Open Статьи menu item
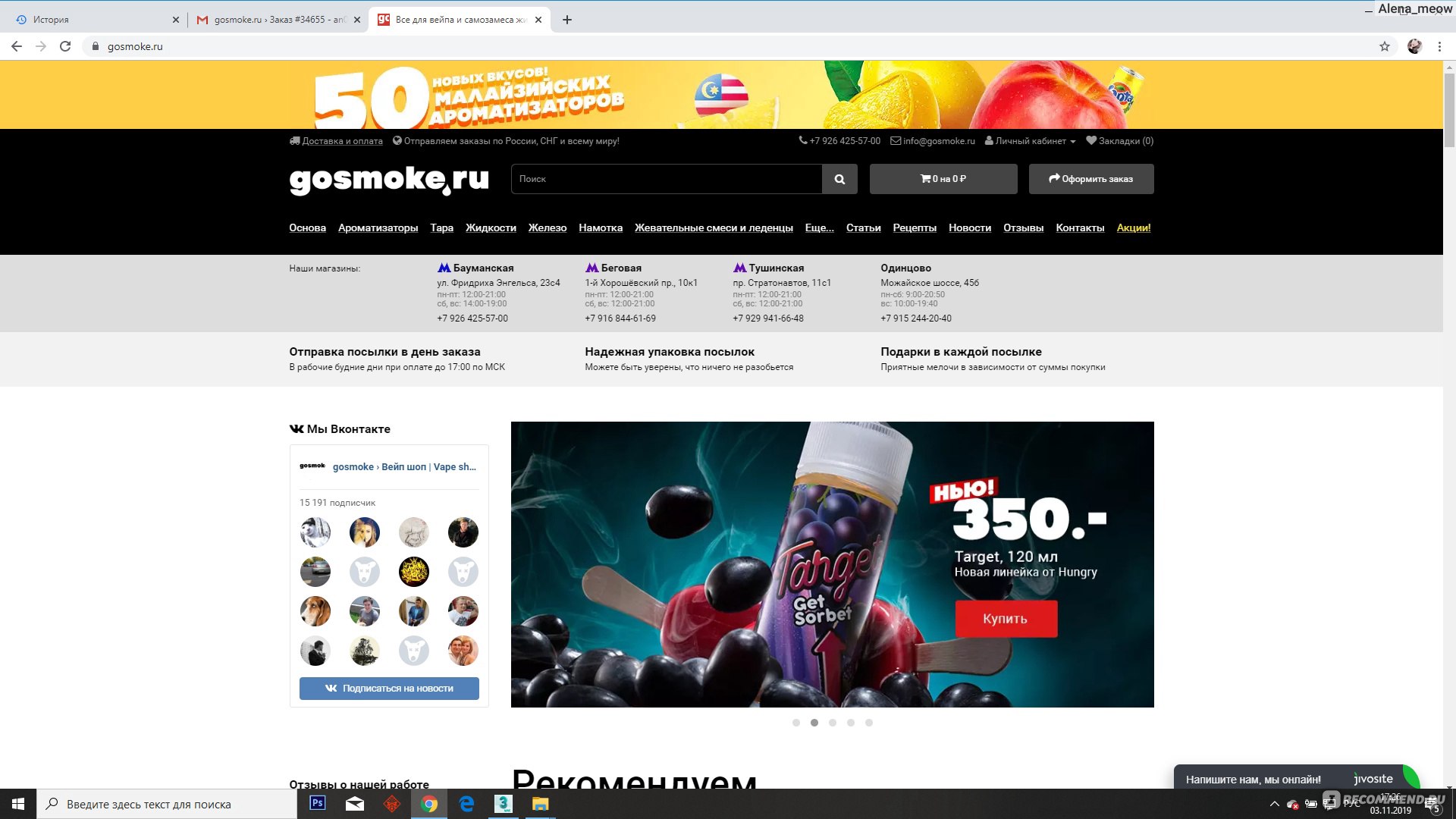1456x819 pixels. coord(864,228)
